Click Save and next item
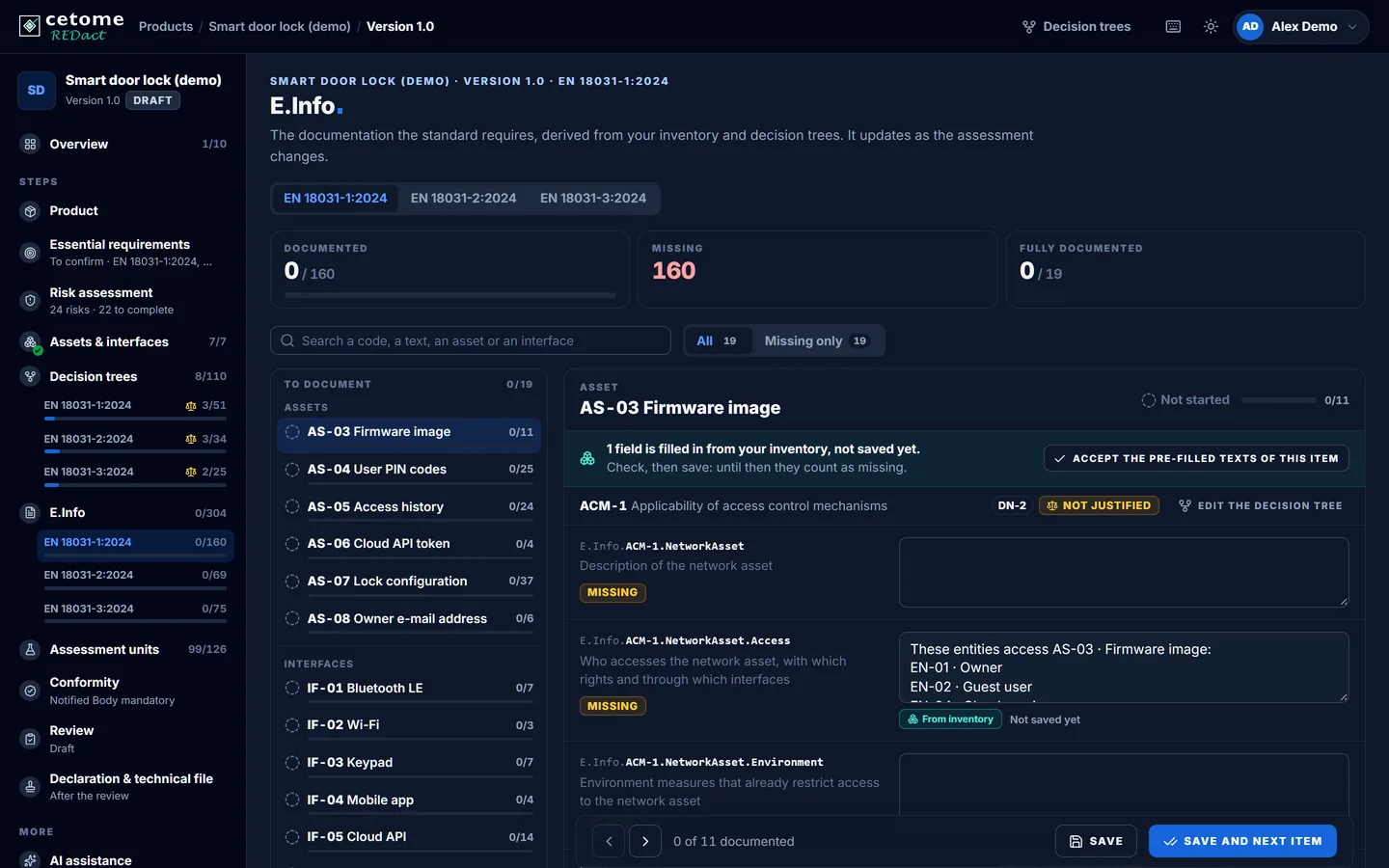Viewport: 1389px width, 868px height. tap(1242, 842)
